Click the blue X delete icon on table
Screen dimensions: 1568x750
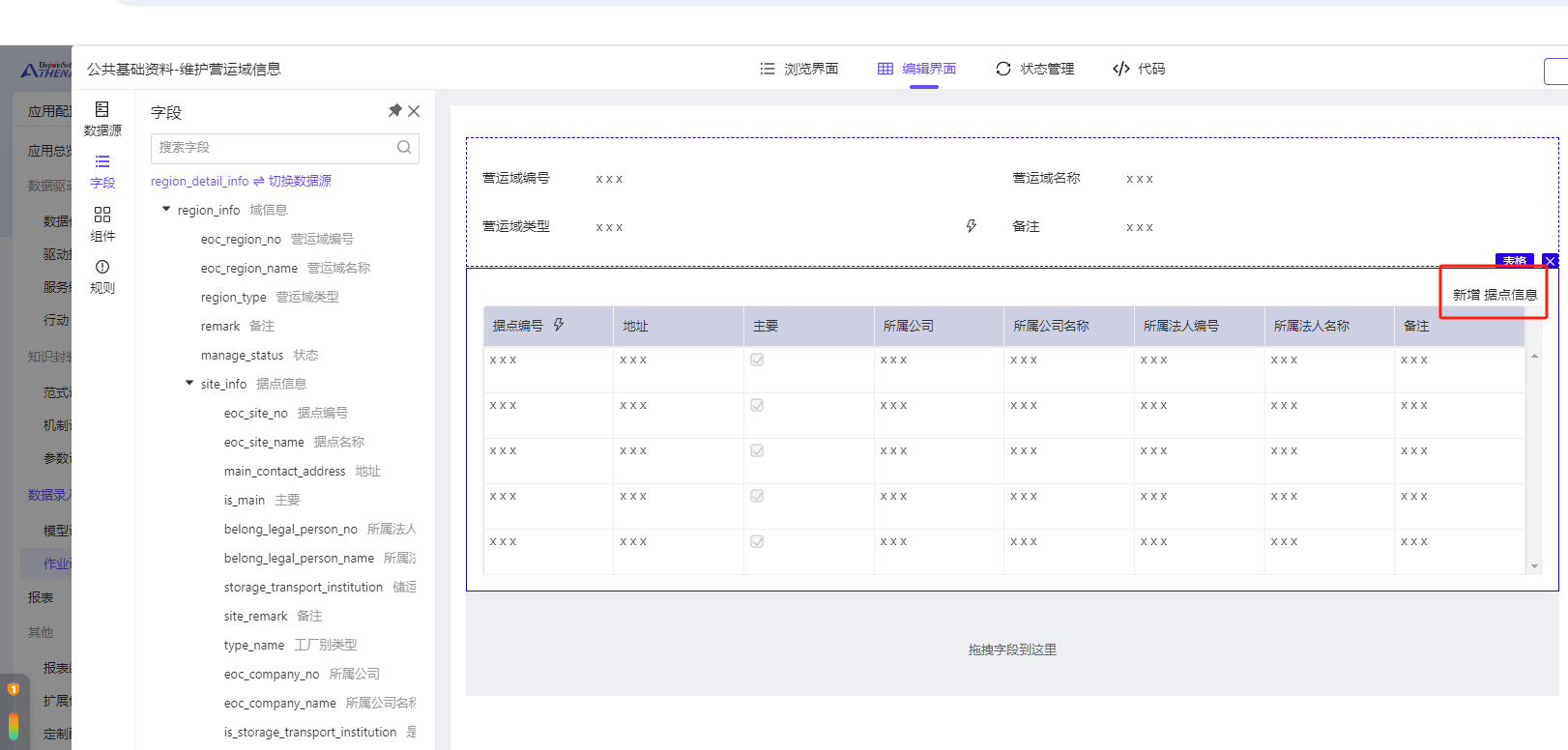(1551, 261)
